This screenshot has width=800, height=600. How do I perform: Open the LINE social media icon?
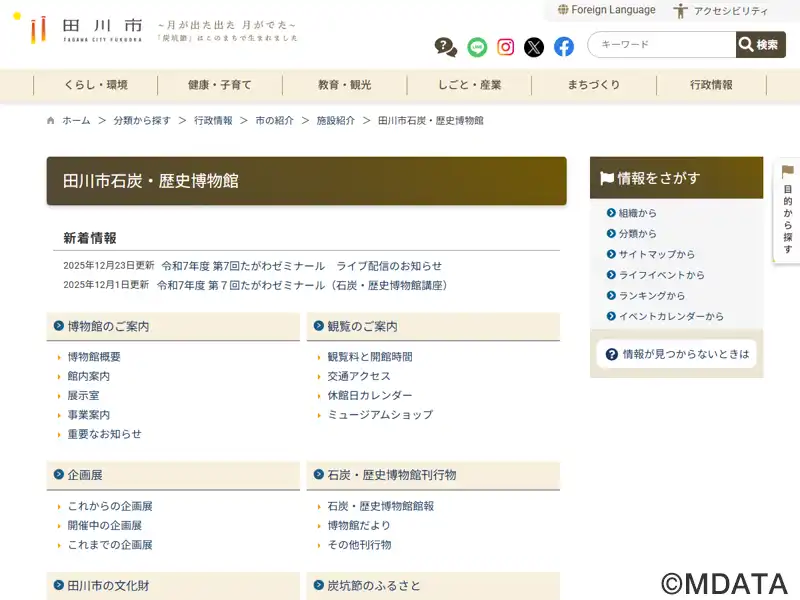pyautogui.click(x=477, y=46)
